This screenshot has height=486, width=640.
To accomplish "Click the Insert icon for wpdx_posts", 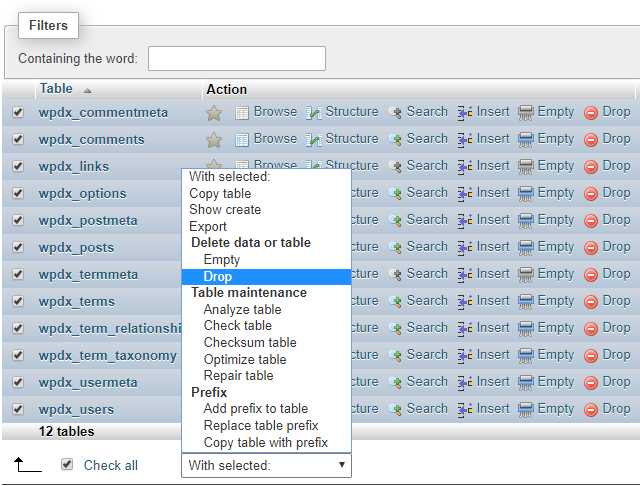I will pos(465,248).
